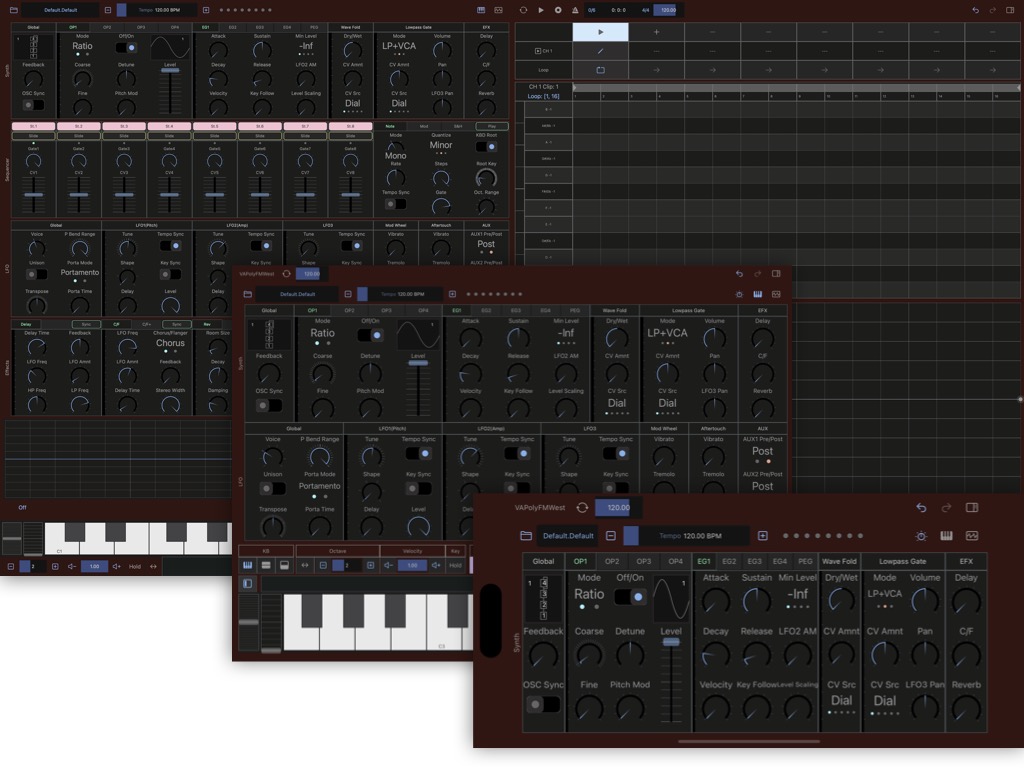The height and width of the screenshot is (768, 1024).
Task: Change Lowpass Gate mode LP+VCA in front window
Action: coord(884,594)
